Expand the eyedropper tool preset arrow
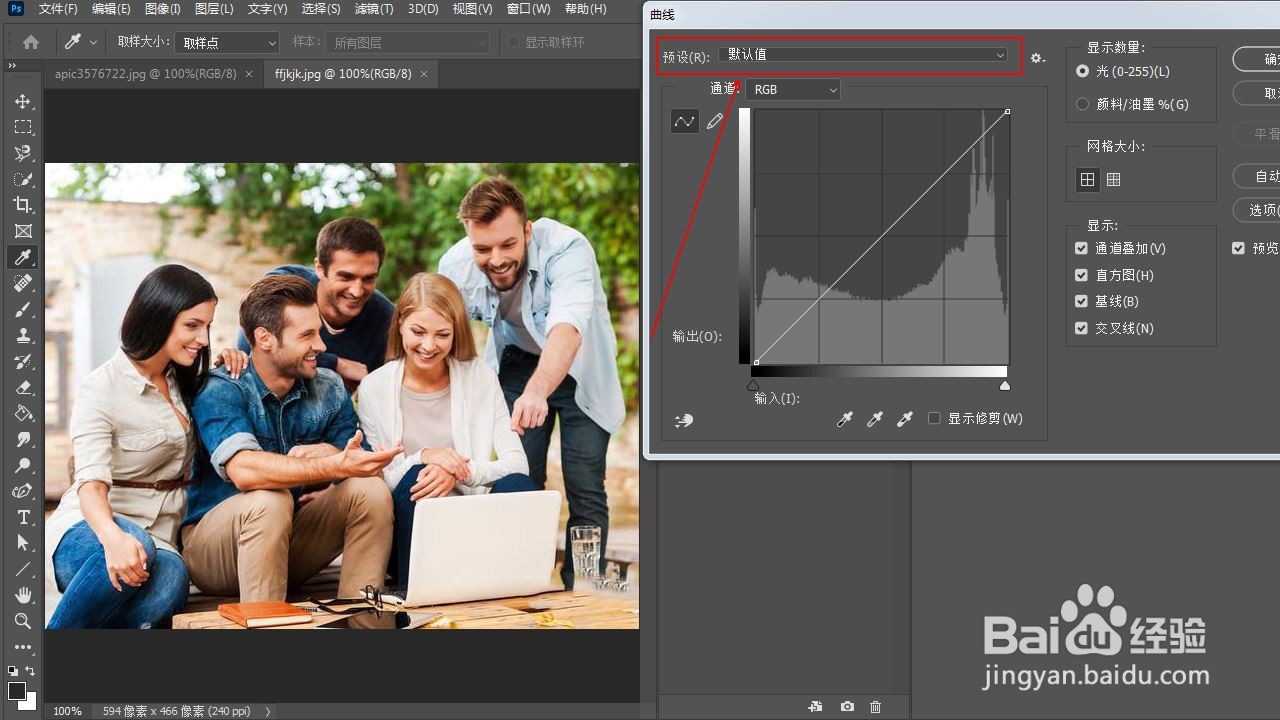 [93, 42]
